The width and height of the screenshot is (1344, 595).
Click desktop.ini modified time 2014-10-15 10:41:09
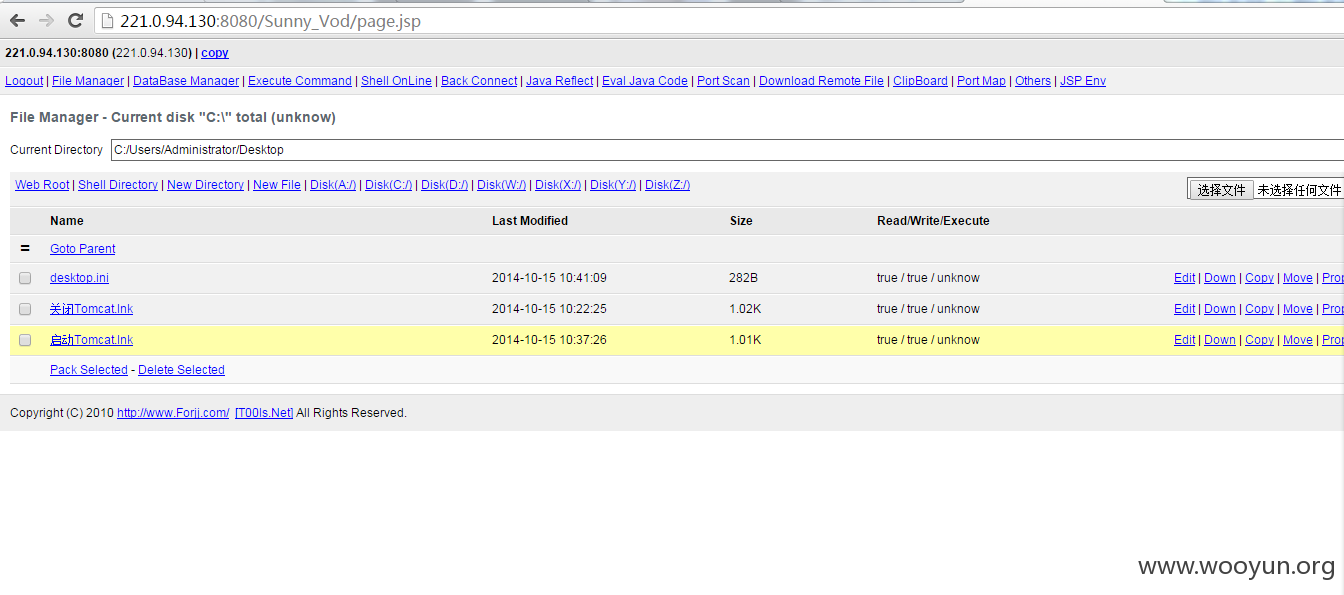coord(549,278)
